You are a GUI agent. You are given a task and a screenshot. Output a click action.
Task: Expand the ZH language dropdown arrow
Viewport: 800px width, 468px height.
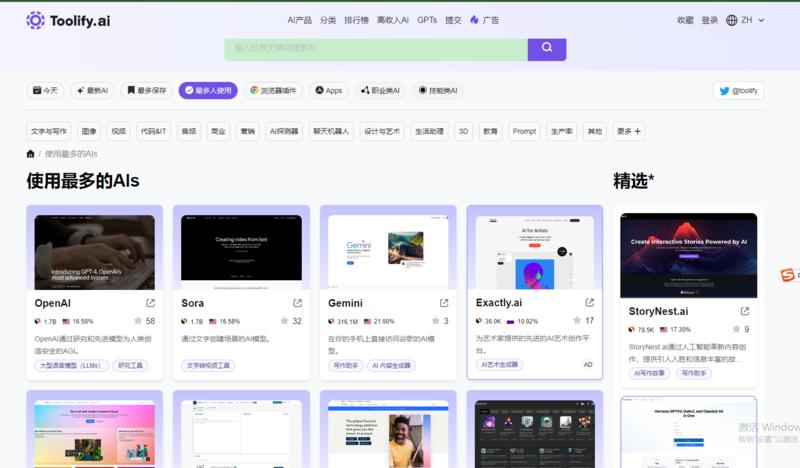point(761,20)
